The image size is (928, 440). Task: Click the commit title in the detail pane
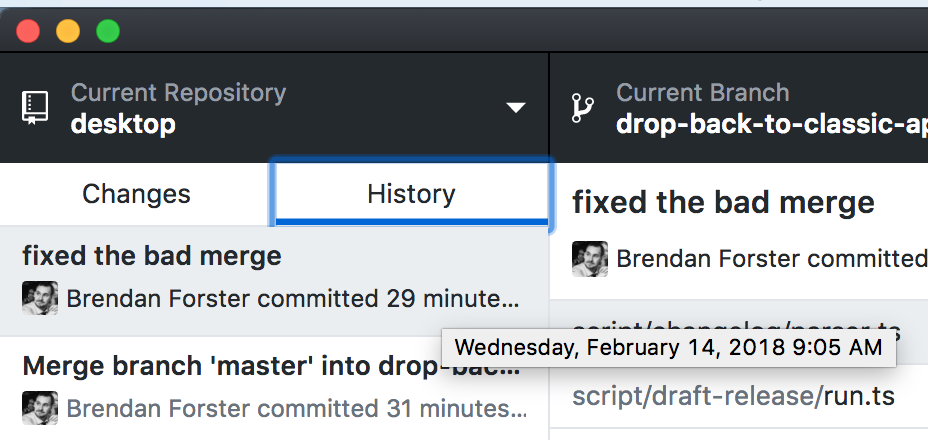pyautogui.click(x=723, y=202)
